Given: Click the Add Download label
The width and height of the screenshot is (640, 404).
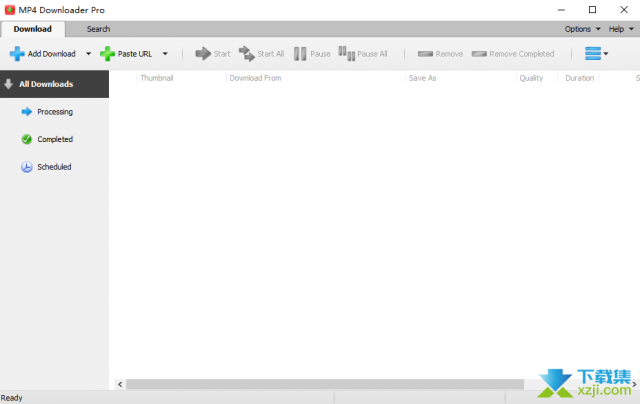Looking at the screenshot, I should [51, 54].
